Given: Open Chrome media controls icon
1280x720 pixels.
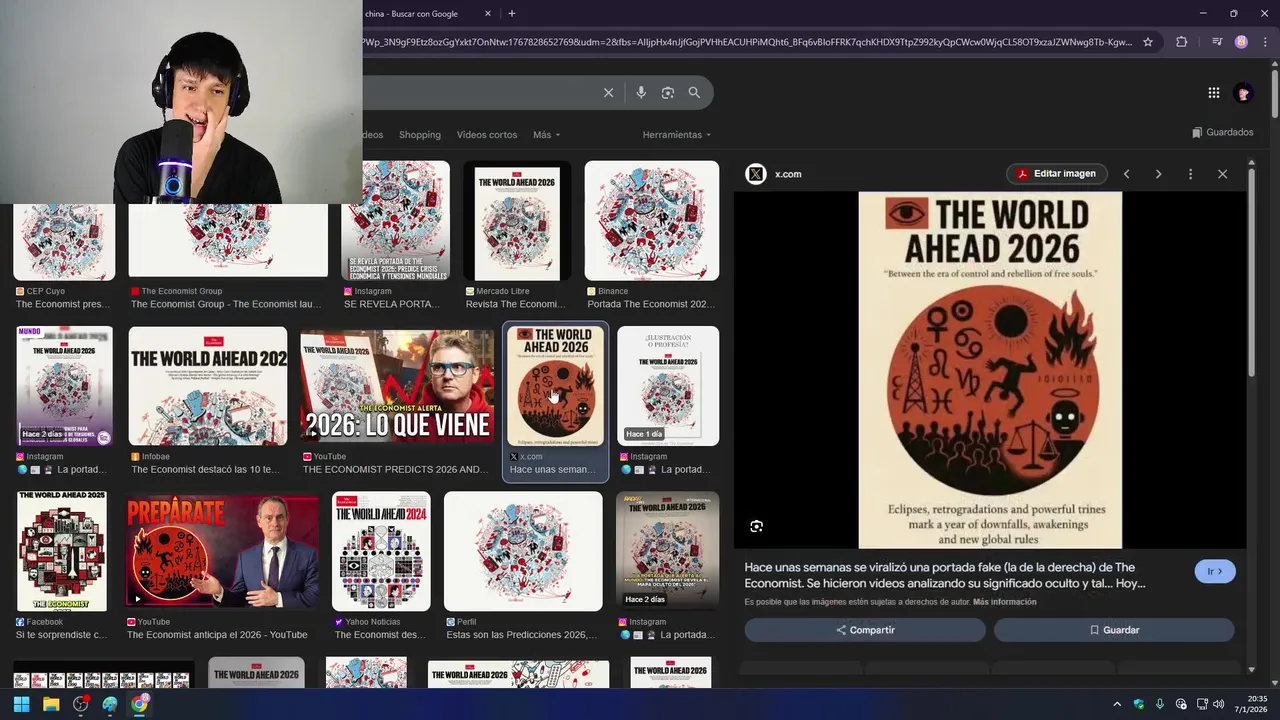Looking at the screenshot, I should (x=1217, y=42).
